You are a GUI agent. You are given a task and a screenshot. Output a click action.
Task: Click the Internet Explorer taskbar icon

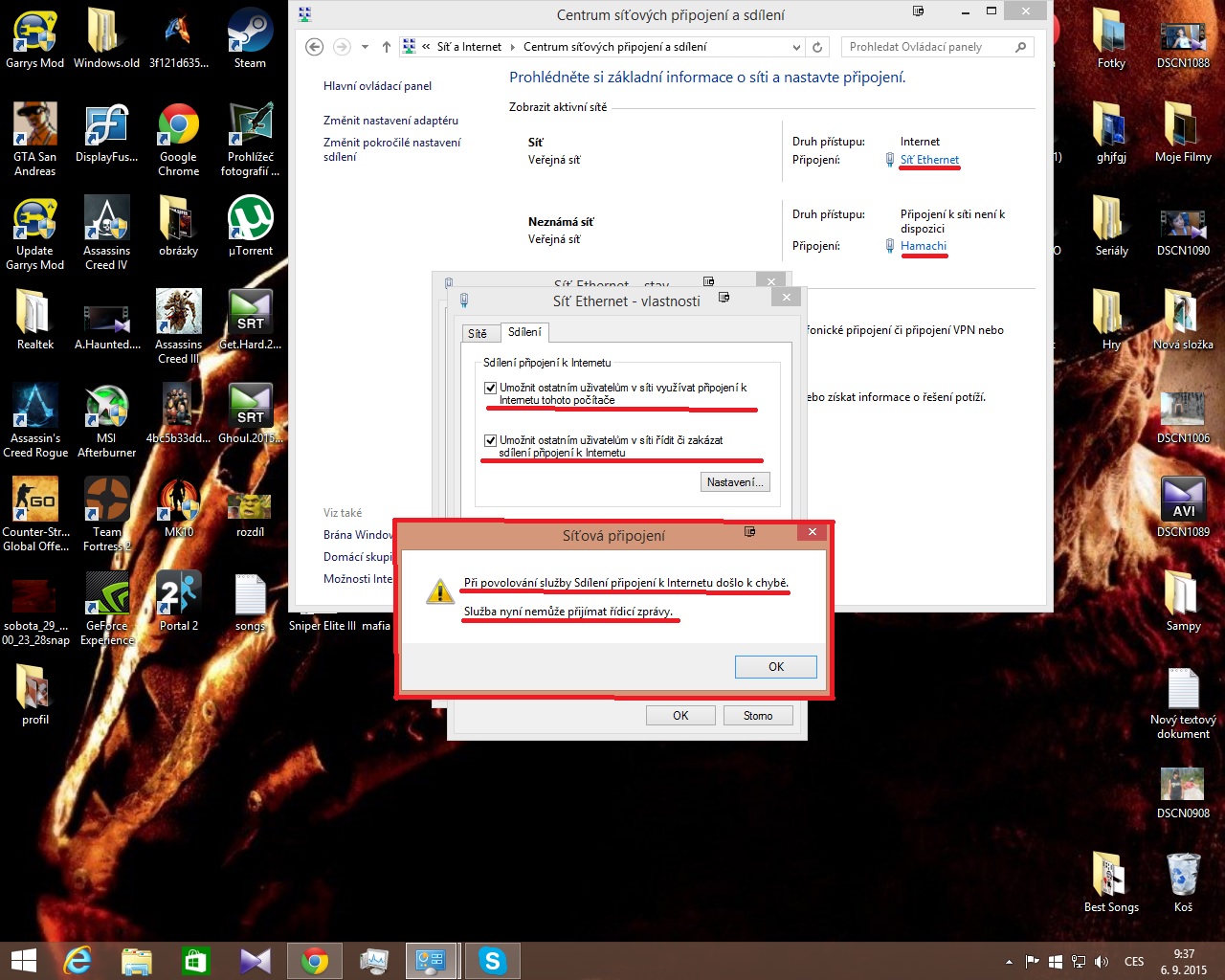(77, 961)
